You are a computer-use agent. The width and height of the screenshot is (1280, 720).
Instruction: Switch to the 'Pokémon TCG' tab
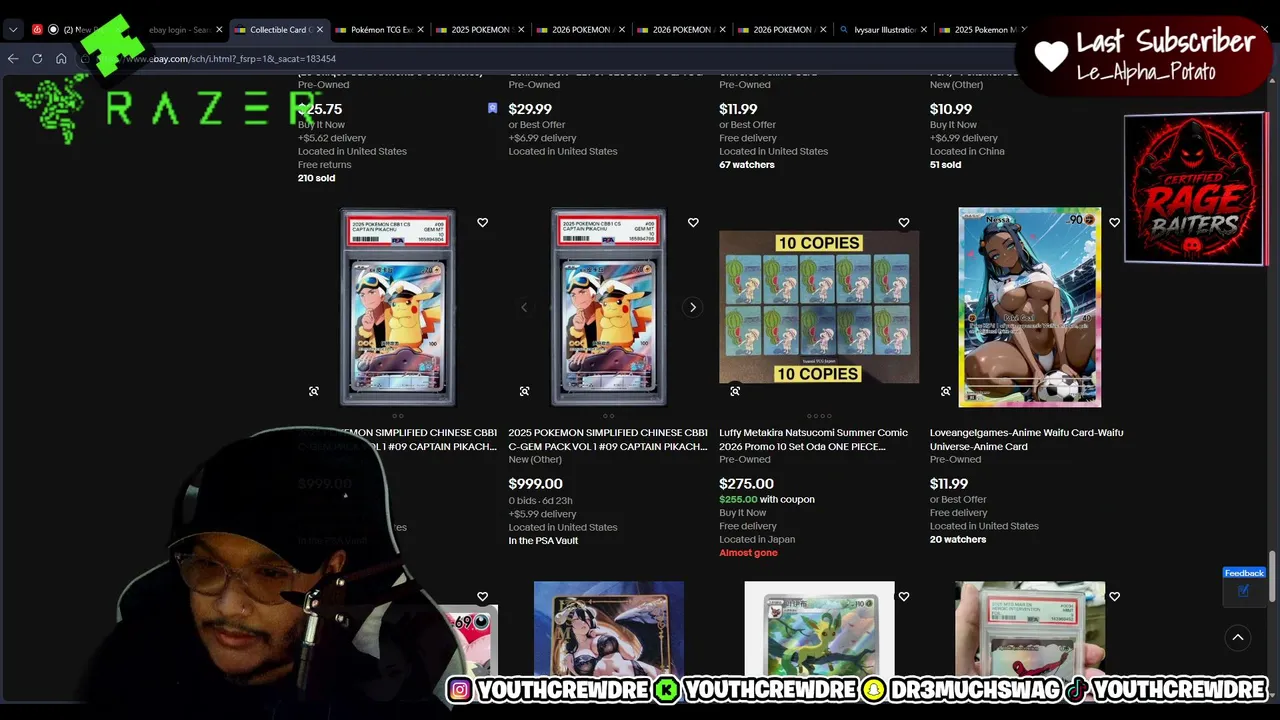[x=379, y=30]
